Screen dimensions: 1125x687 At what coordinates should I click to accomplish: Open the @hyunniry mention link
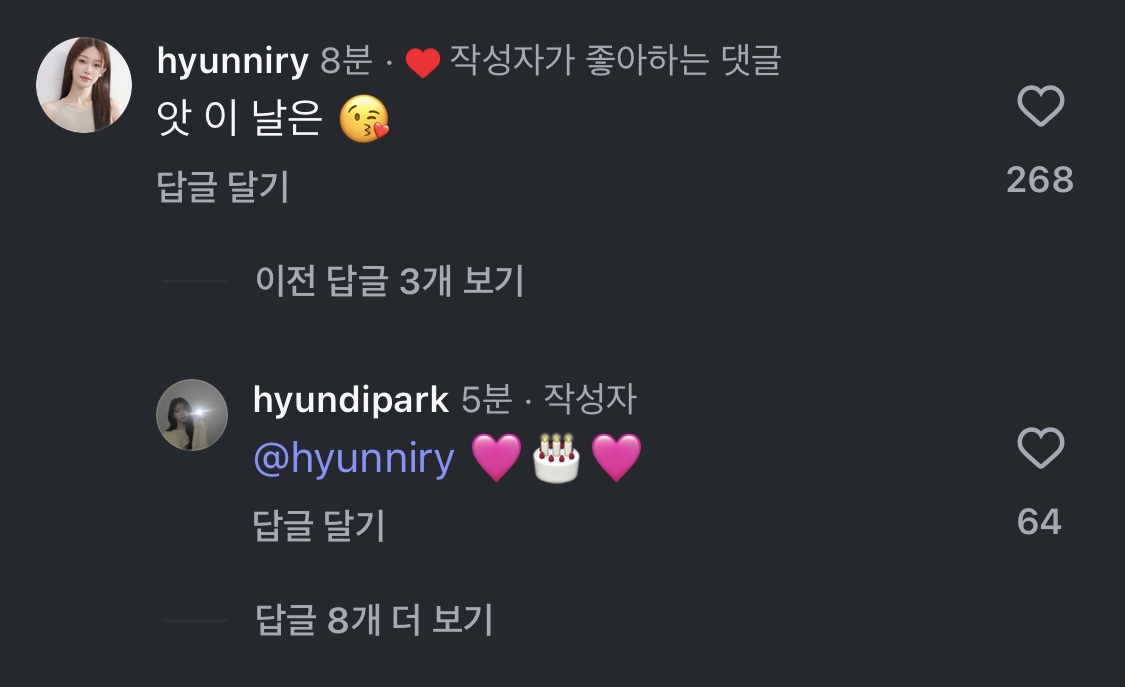tap(354, 459)
